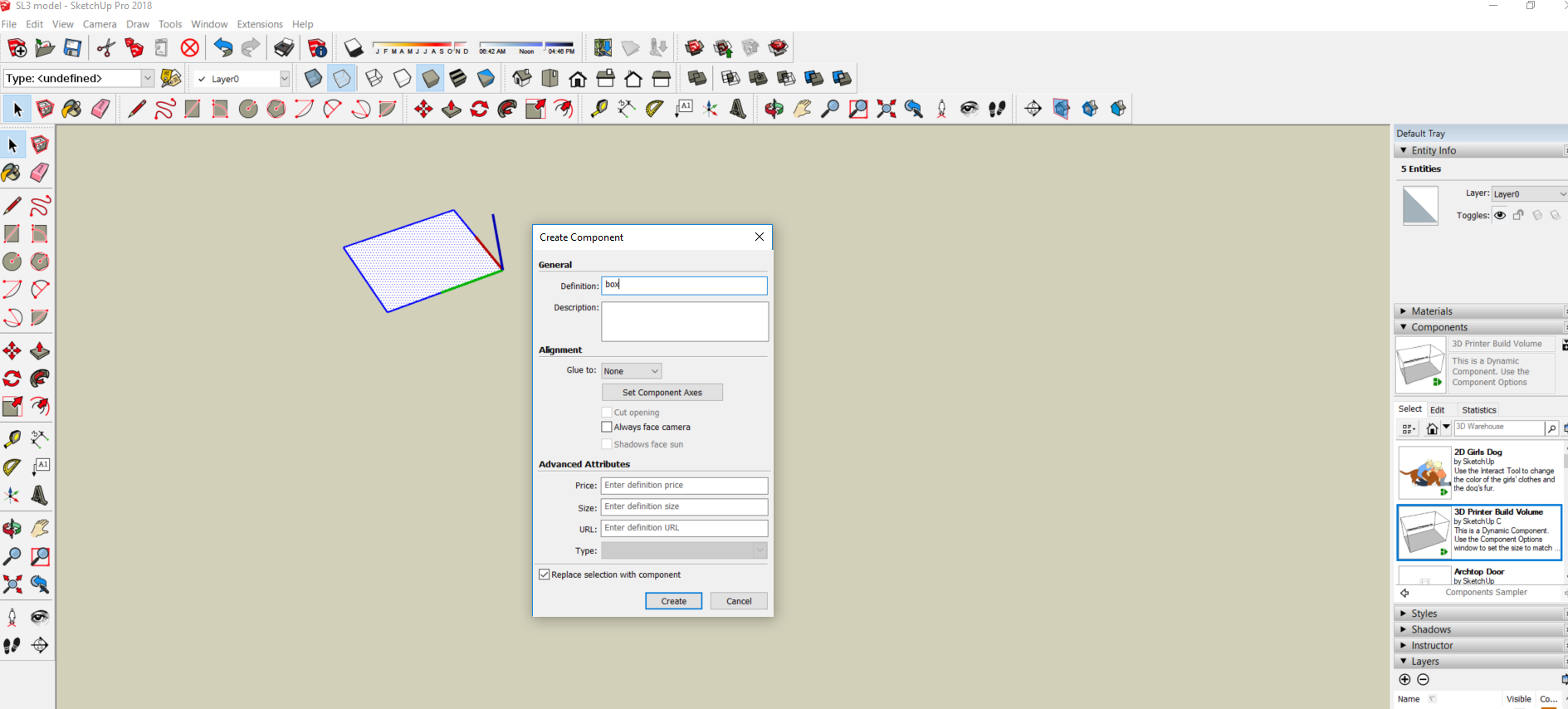Image resolution: width=1568 pixels, height=709 pixels.
Task: Select Shaded With Textures style icon
Action: click(x=458, y=78)
